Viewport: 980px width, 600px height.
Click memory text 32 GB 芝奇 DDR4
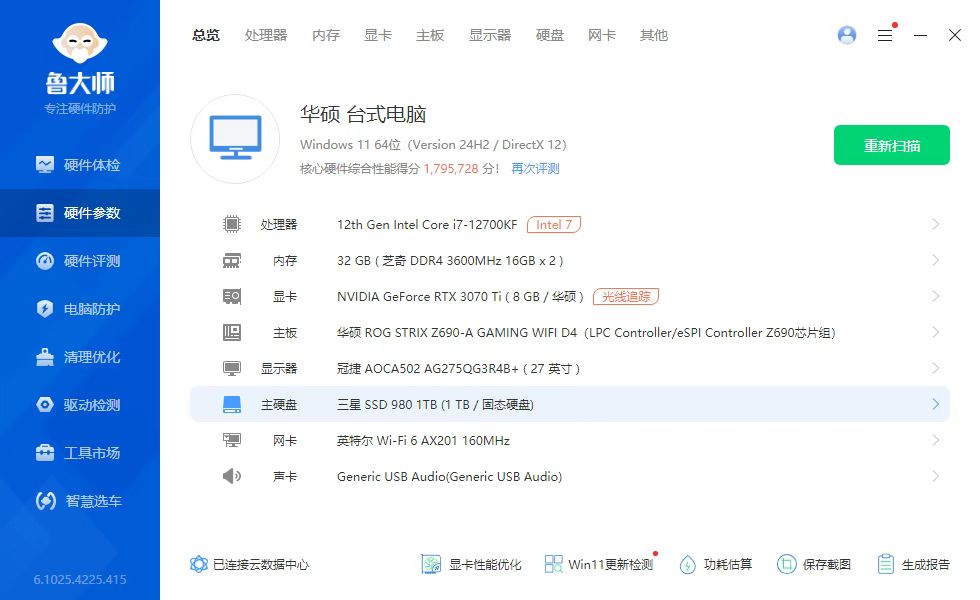coord(450,261)
